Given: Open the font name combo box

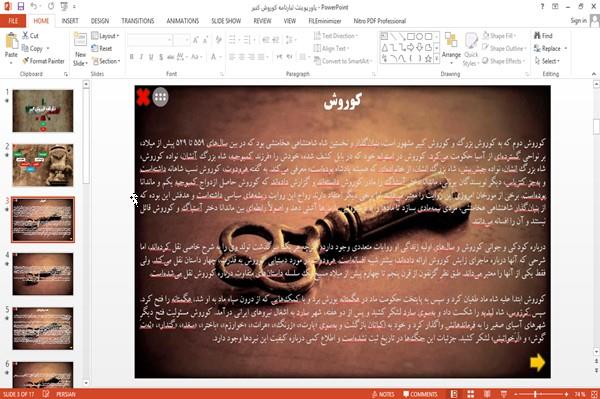Looking at the screenshot, I should (x=150, y=39).
